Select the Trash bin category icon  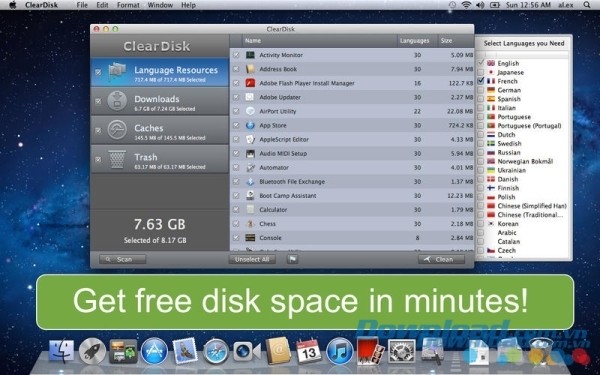tap(117, 159)
